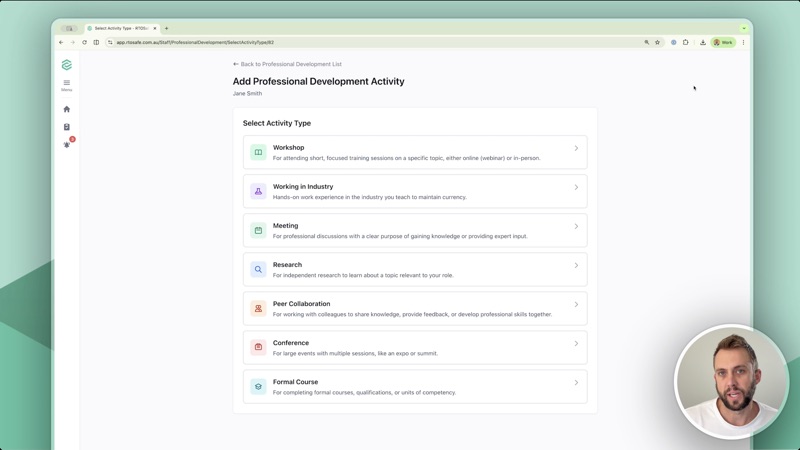Switch to the Select Activity Type tab
Viewport: 800px width, 450px height.
pyautogui.click(x=121, y=29)
